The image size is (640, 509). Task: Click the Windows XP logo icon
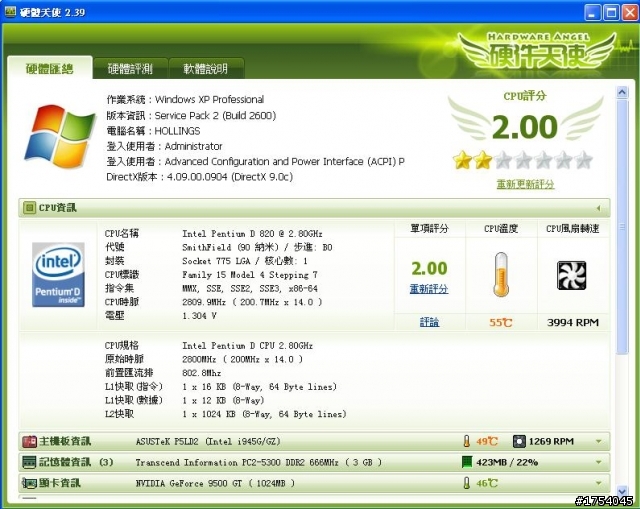coord(60,137)
